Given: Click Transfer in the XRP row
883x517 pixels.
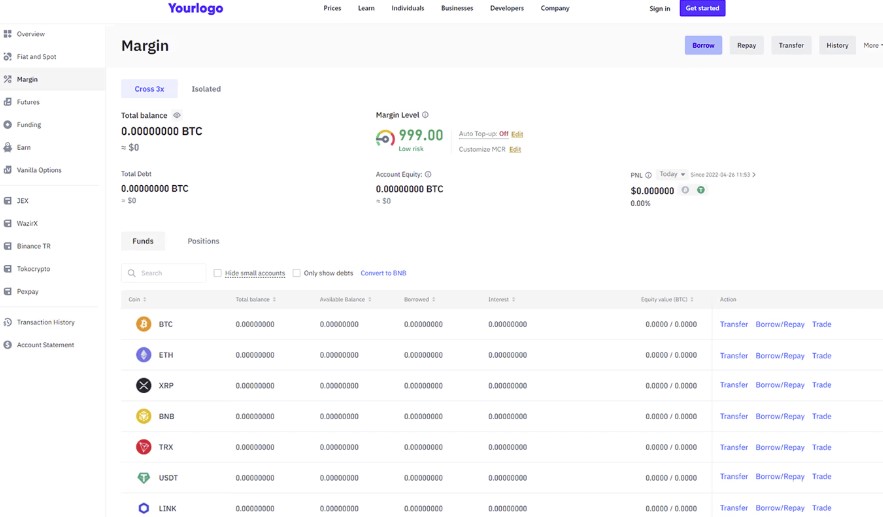Looking at the screenshot, I should (x=734, y=385).
